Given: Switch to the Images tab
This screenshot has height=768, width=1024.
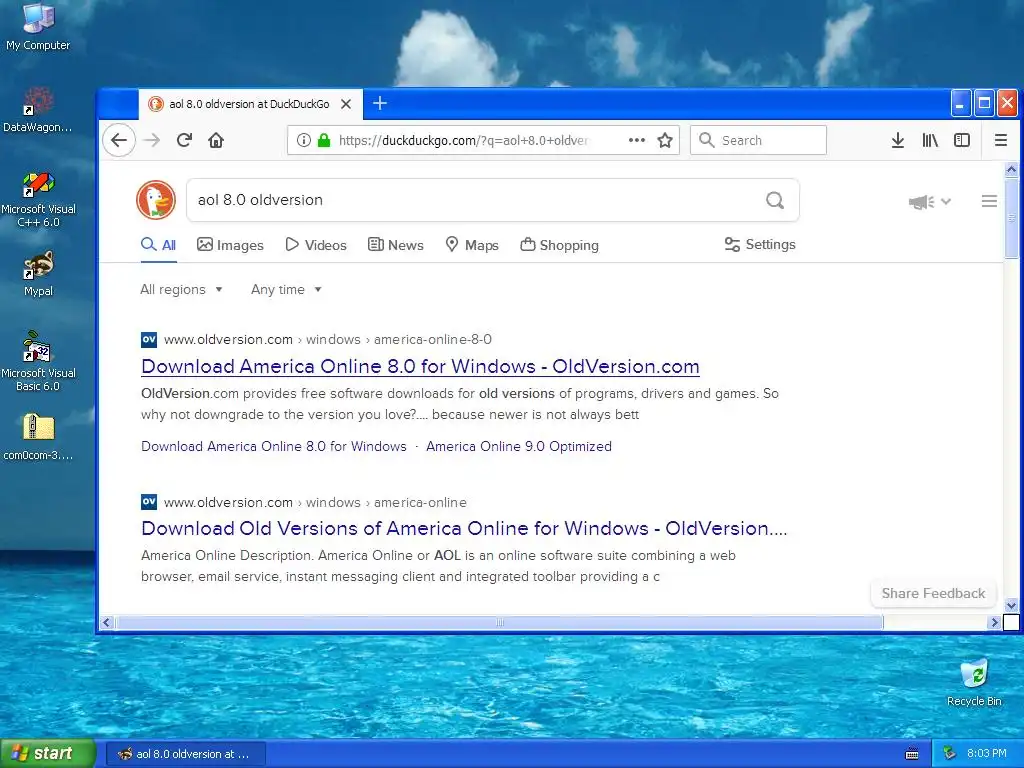Looking at the screenshot, I should (231, 245).
